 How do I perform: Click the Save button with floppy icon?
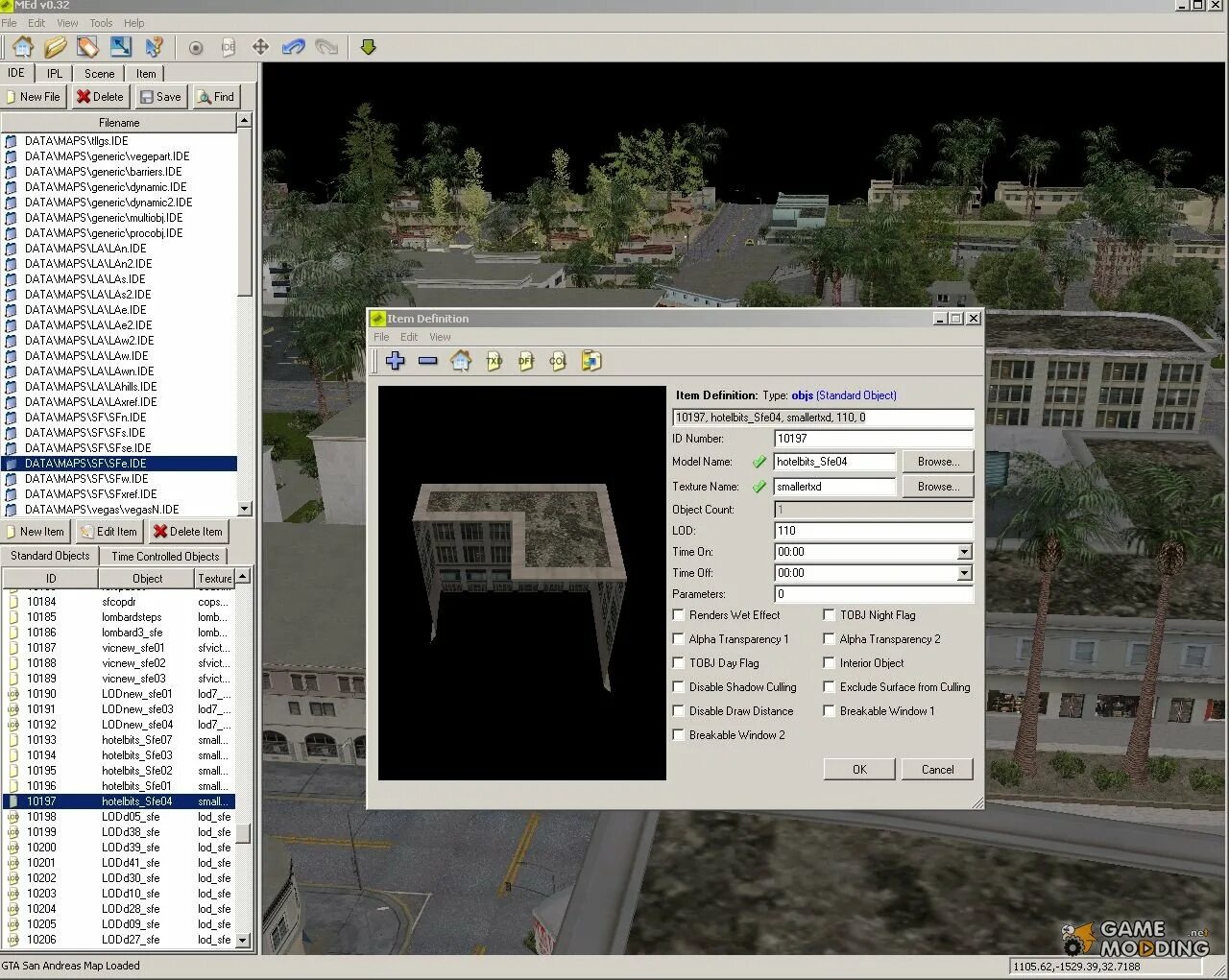click(159, 97)
